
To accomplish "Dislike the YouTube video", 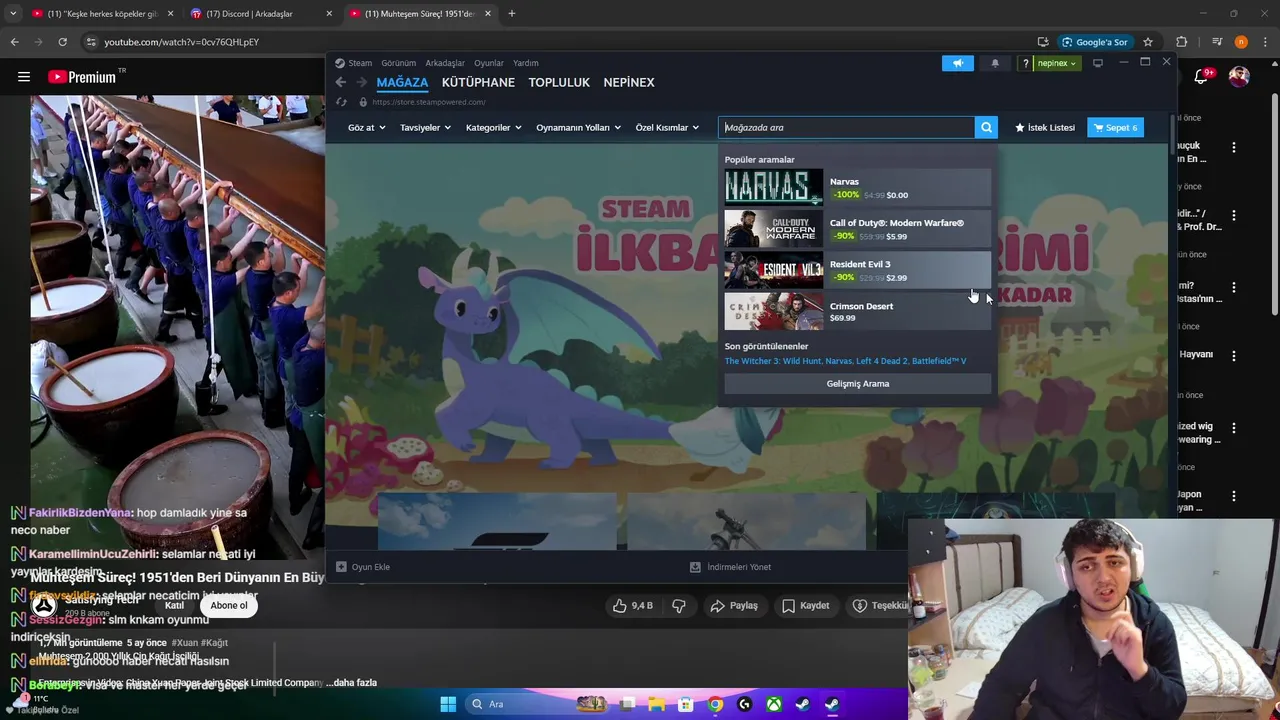I will (679, 606).
